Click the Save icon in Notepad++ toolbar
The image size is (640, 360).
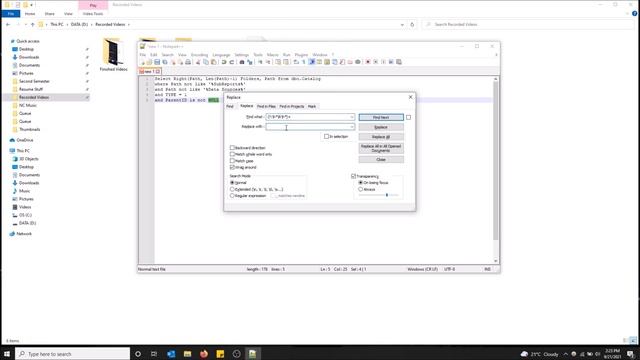157,62
